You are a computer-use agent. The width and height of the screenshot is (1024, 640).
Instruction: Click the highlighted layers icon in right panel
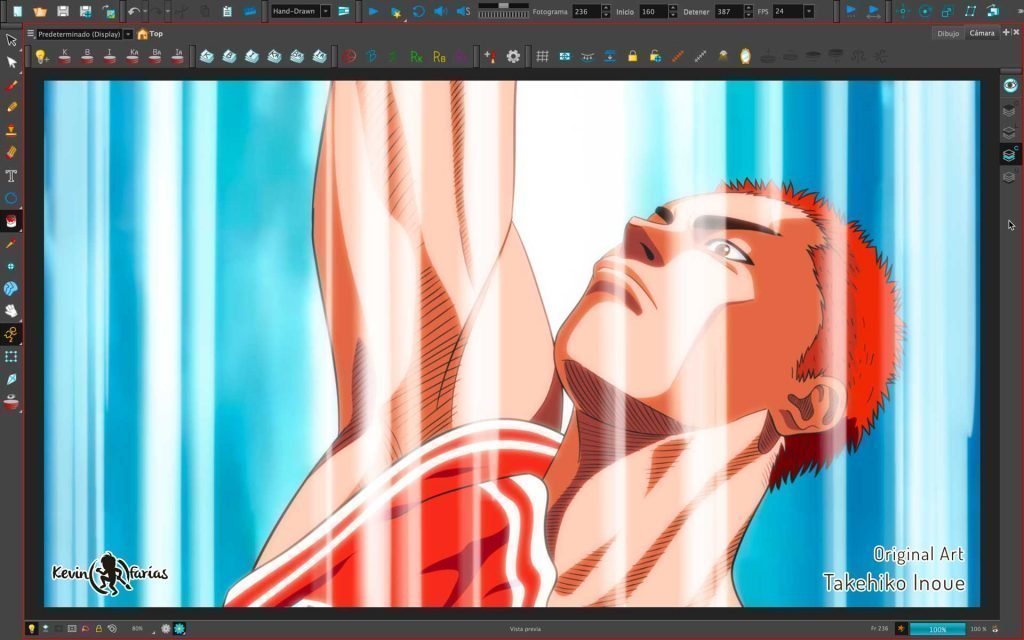[1010, 155]
